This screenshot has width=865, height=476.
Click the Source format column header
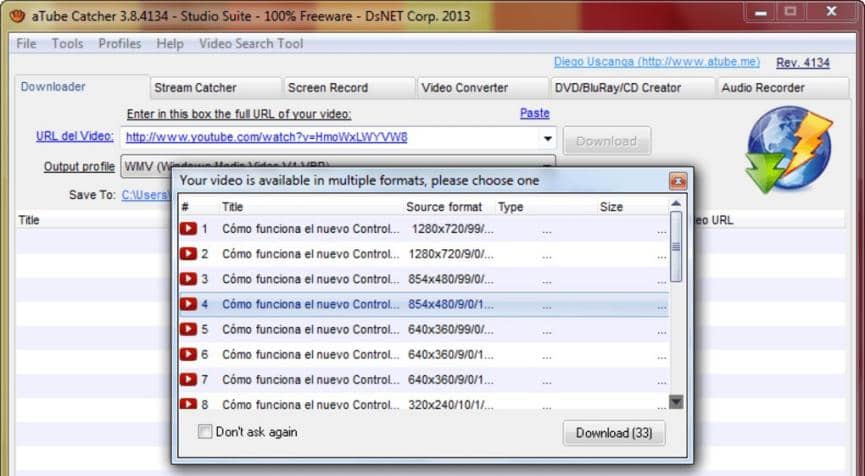[x=444, y=207]
